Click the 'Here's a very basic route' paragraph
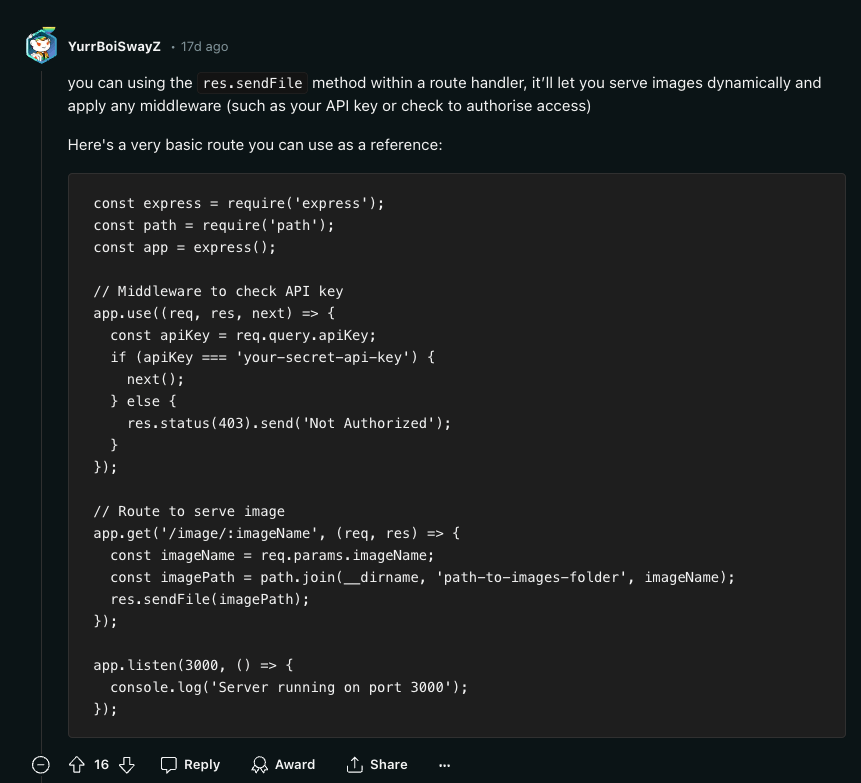 click(x=255, y=145)
